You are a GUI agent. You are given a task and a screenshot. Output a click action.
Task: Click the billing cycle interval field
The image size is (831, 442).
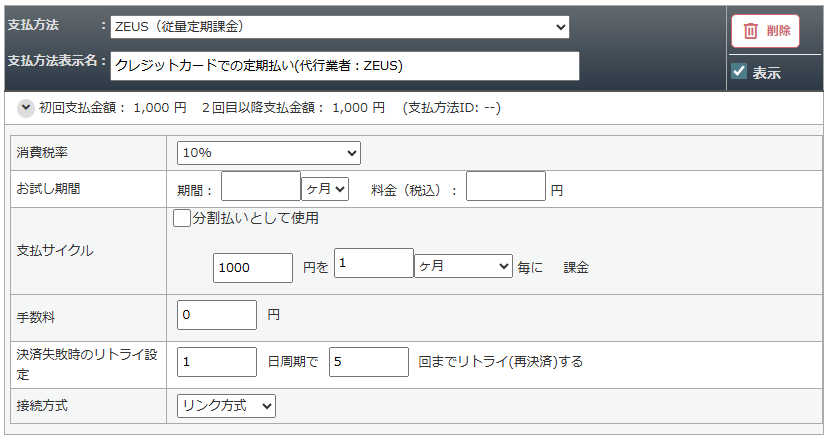tap(373, 264)
